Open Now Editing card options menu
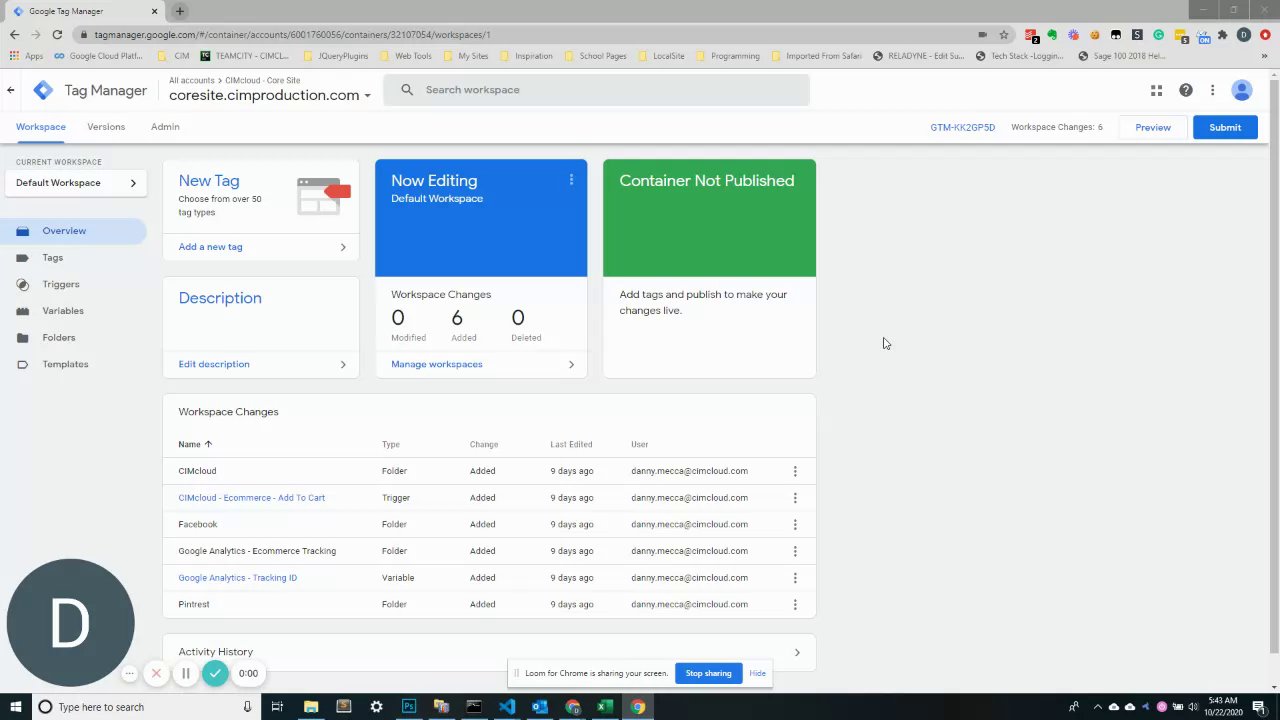The height and width of the screenshot is (720, 1280). tap(571, 180)
